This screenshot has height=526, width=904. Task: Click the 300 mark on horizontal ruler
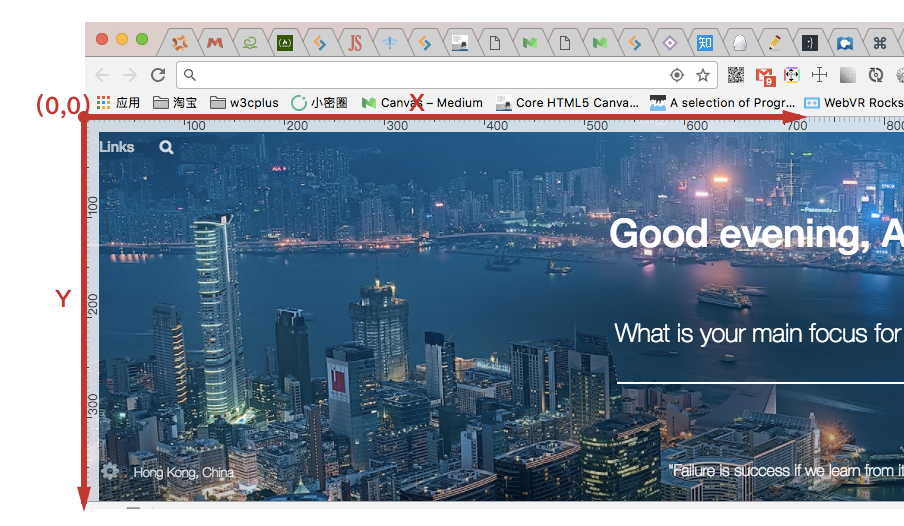pyautogui.click(x=396, y=125)
